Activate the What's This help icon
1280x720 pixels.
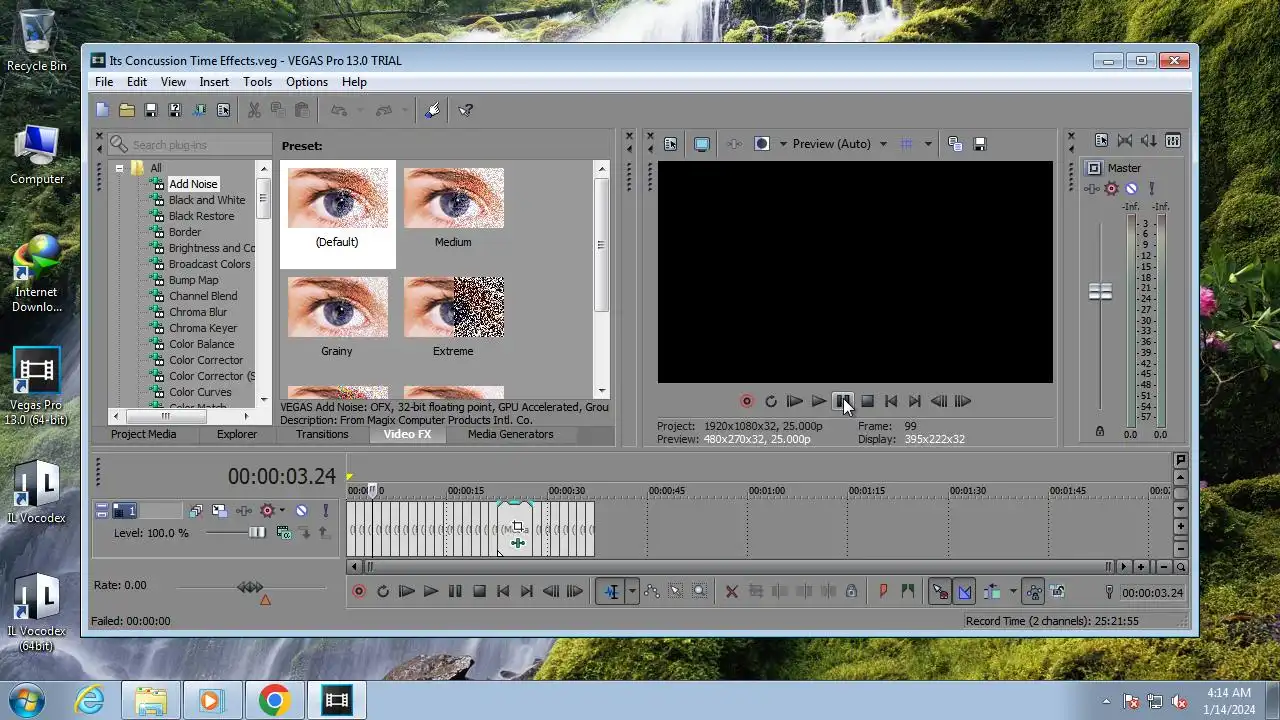[x=466, y=110]
